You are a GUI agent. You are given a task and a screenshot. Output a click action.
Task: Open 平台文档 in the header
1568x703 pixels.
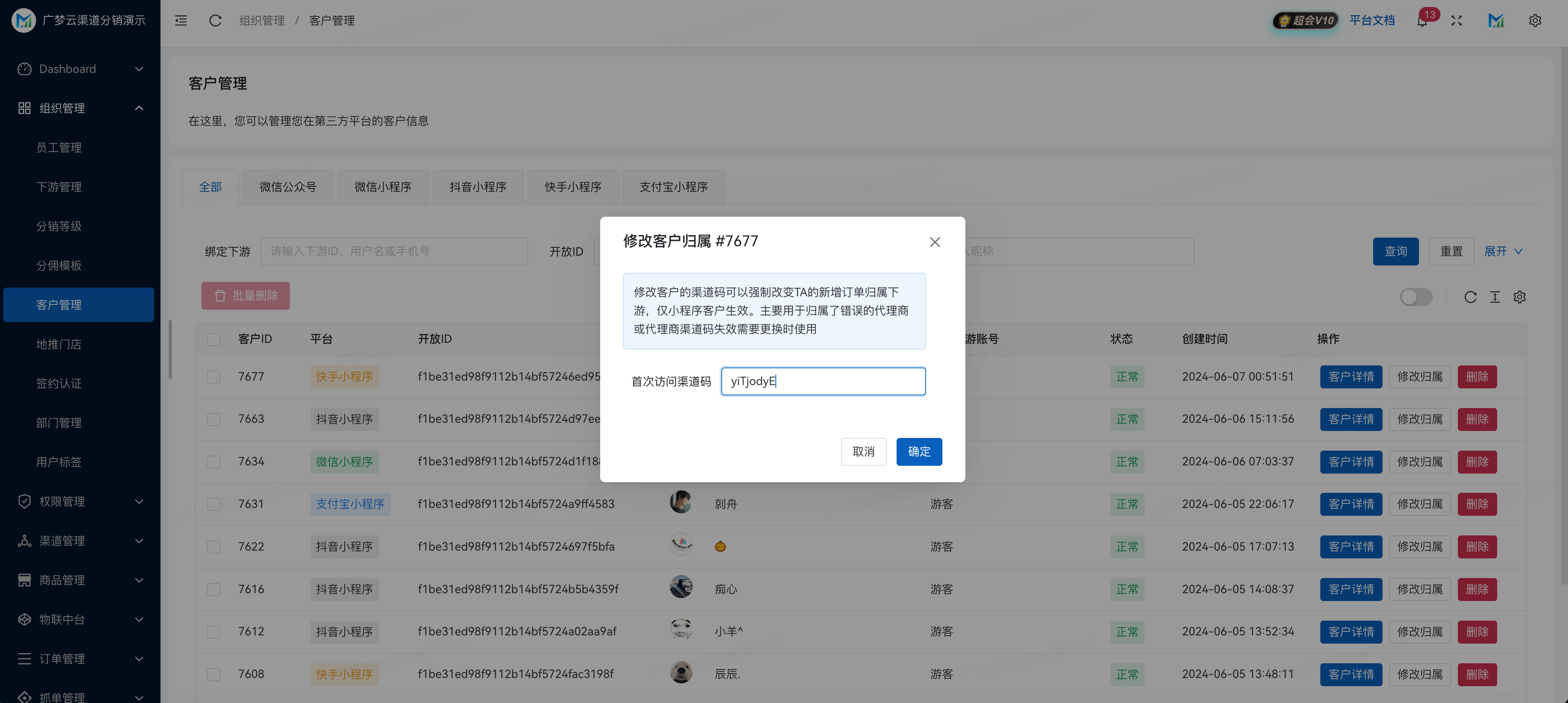[1373, 20]
